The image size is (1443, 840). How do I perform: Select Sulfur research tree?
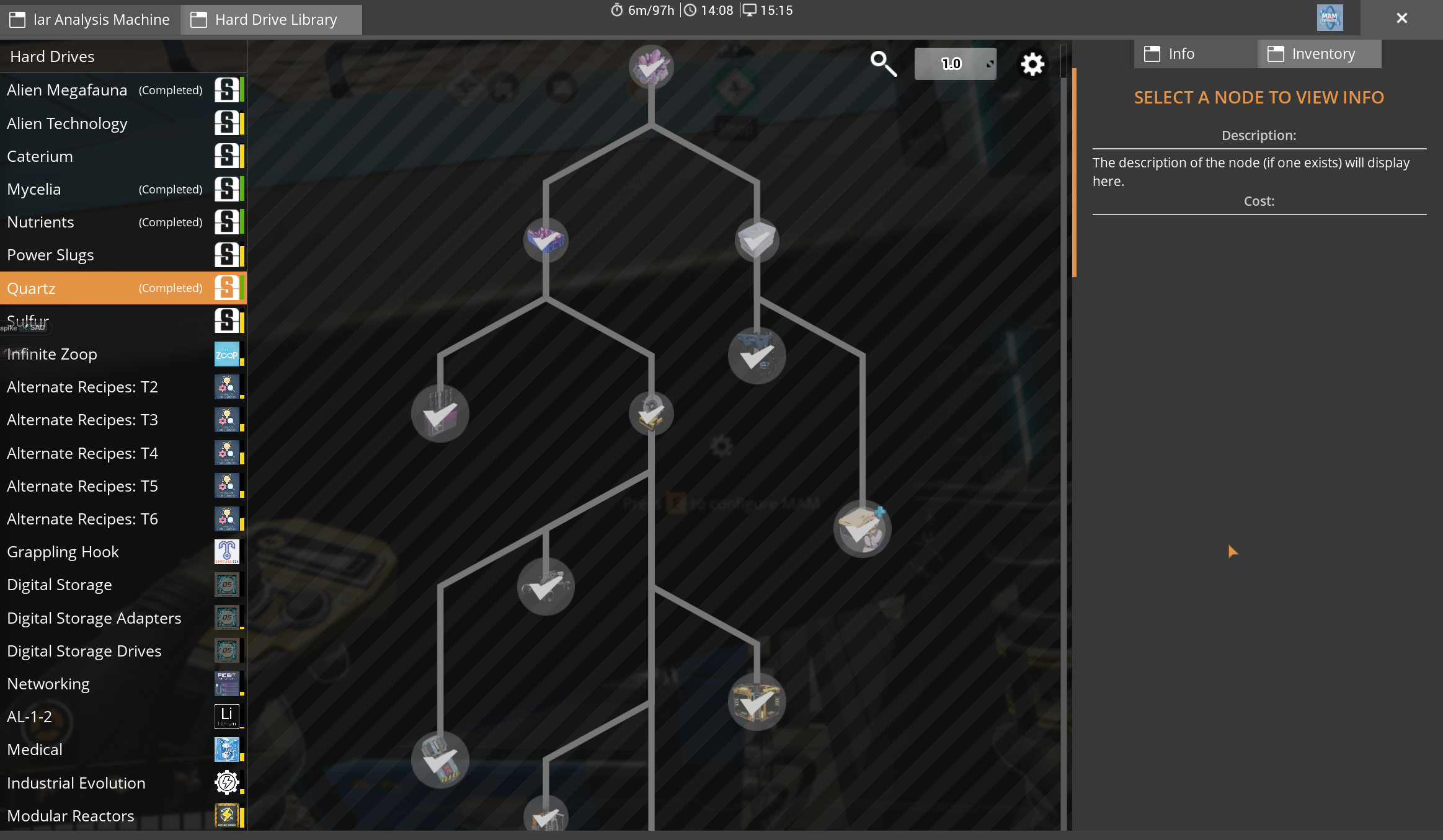(123, 321)
